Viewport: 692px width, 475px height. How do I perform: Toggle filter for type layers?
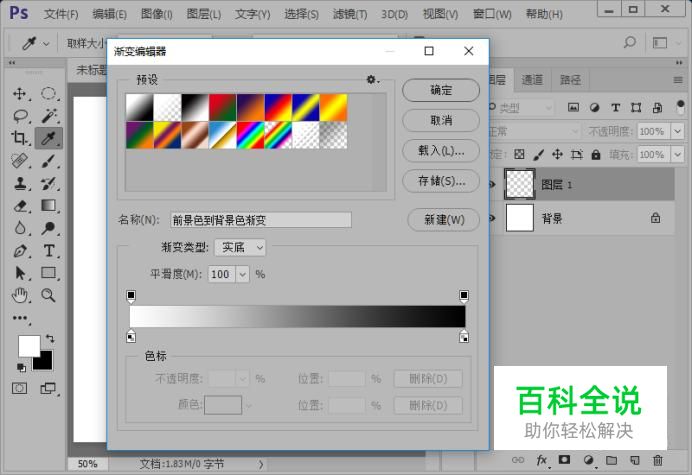pyautogui.click(x=615, y=107)
